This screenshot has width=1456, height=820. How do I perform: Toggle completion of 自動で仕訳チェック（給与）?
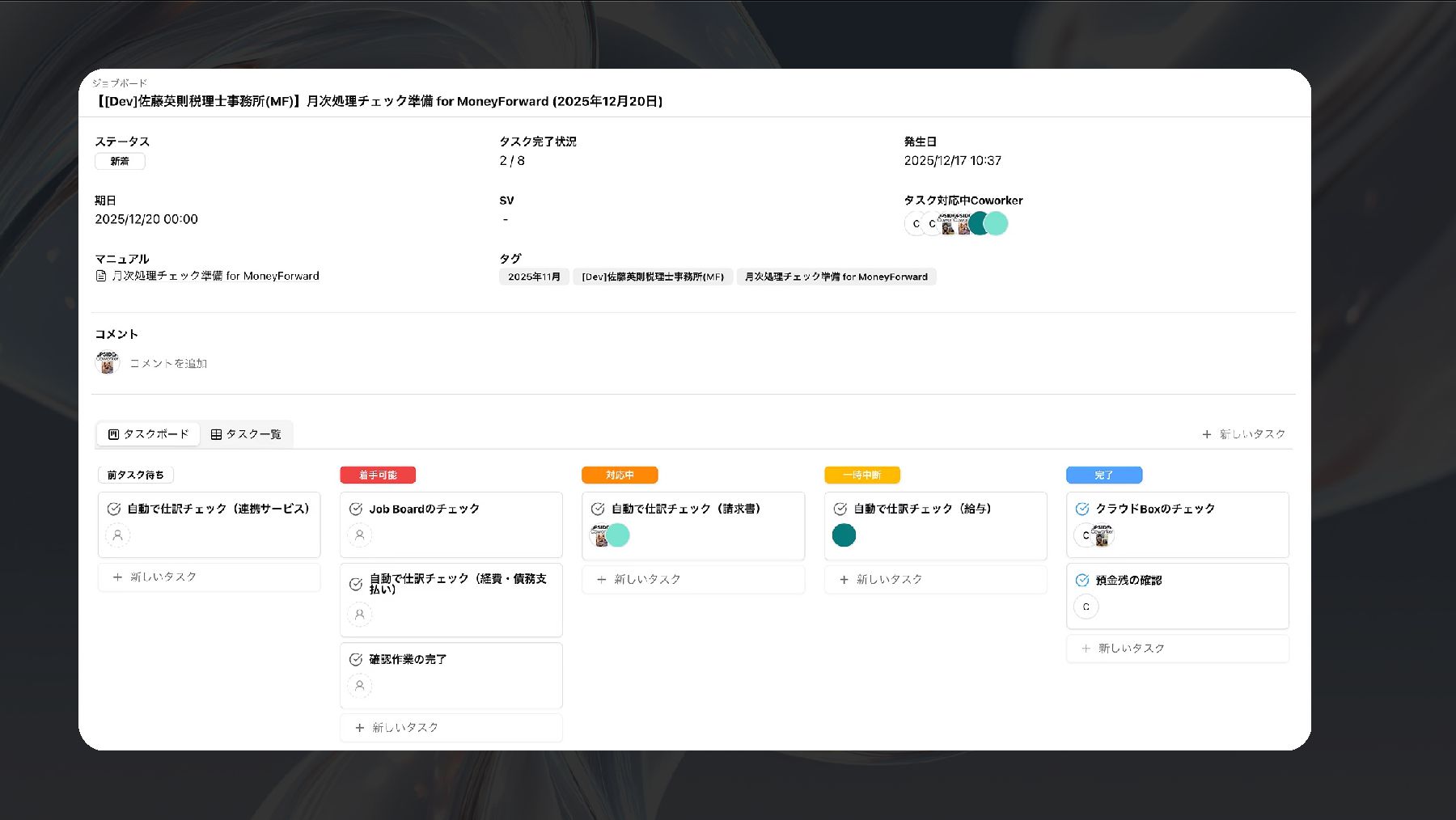click(x=840, y=509)
